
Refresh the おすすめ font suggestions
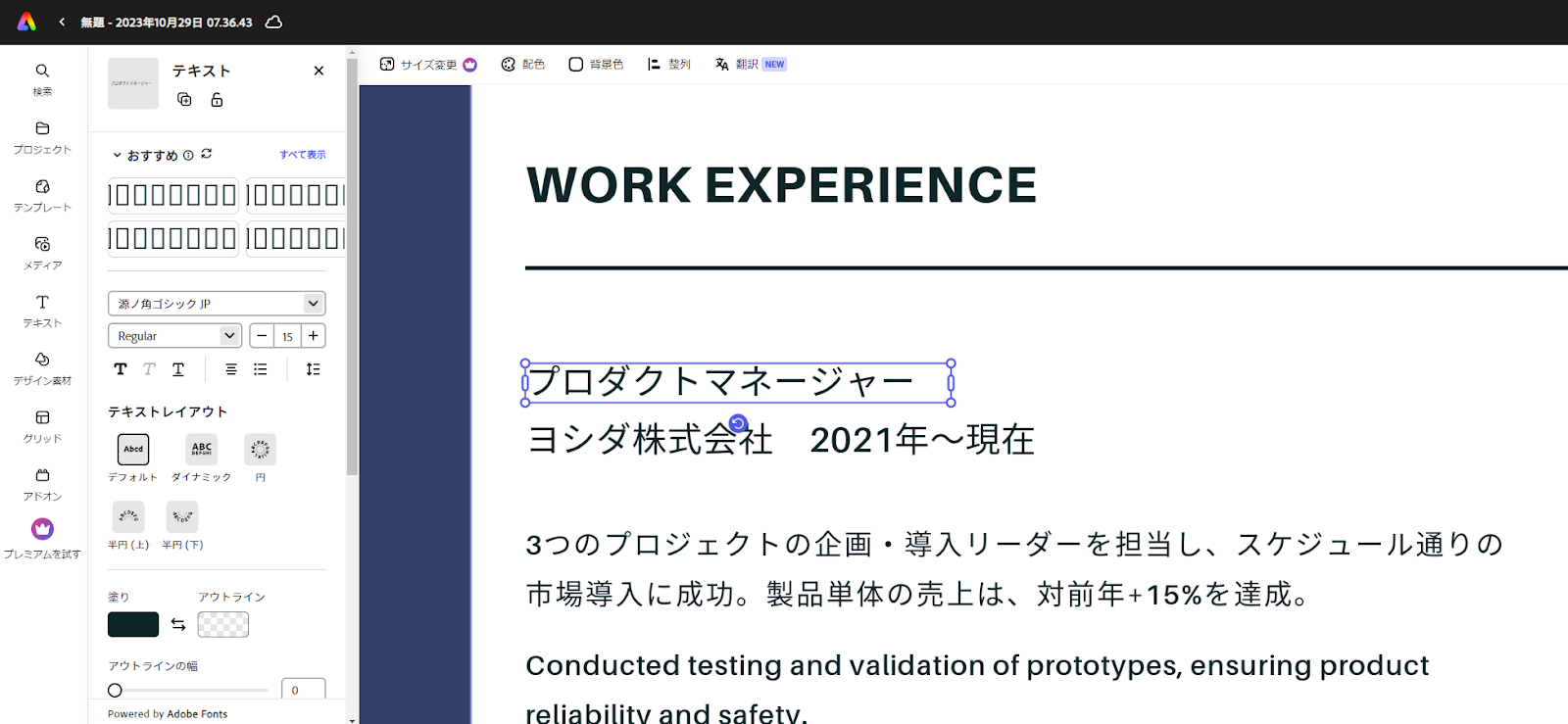point(207,154)
